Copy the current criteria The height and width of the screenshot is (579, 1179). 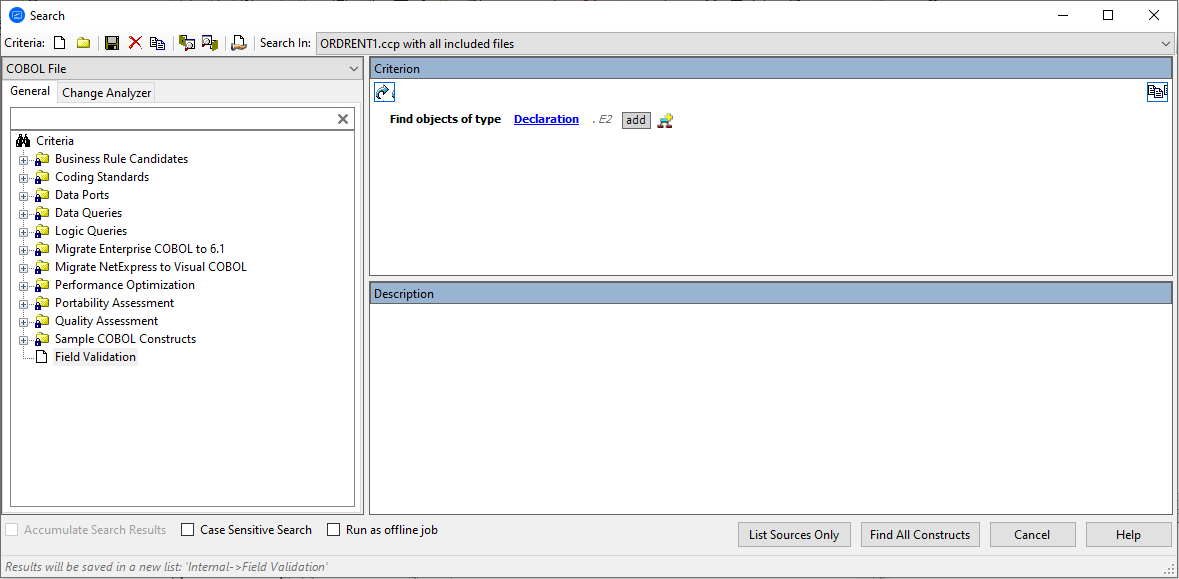click(157, 42)
